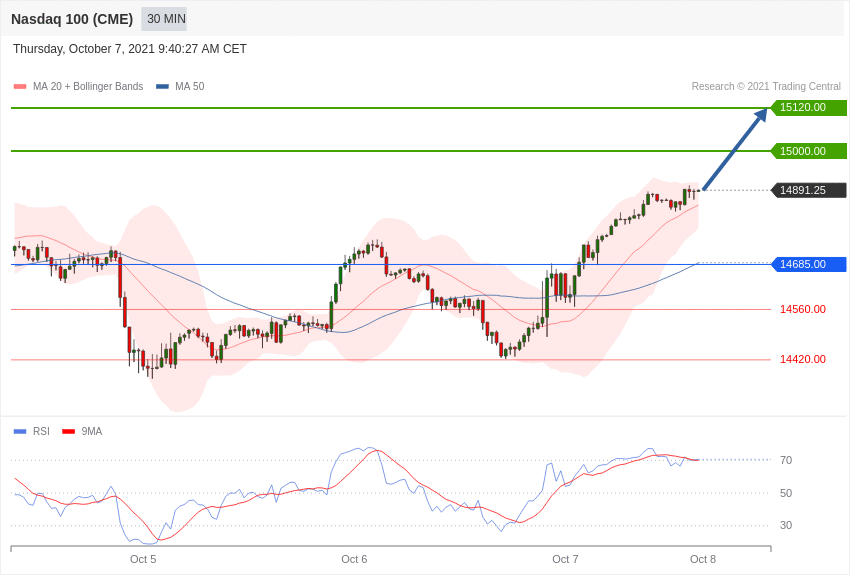
Task: Click the MA 50 legend label
Action: click(190, 86)
